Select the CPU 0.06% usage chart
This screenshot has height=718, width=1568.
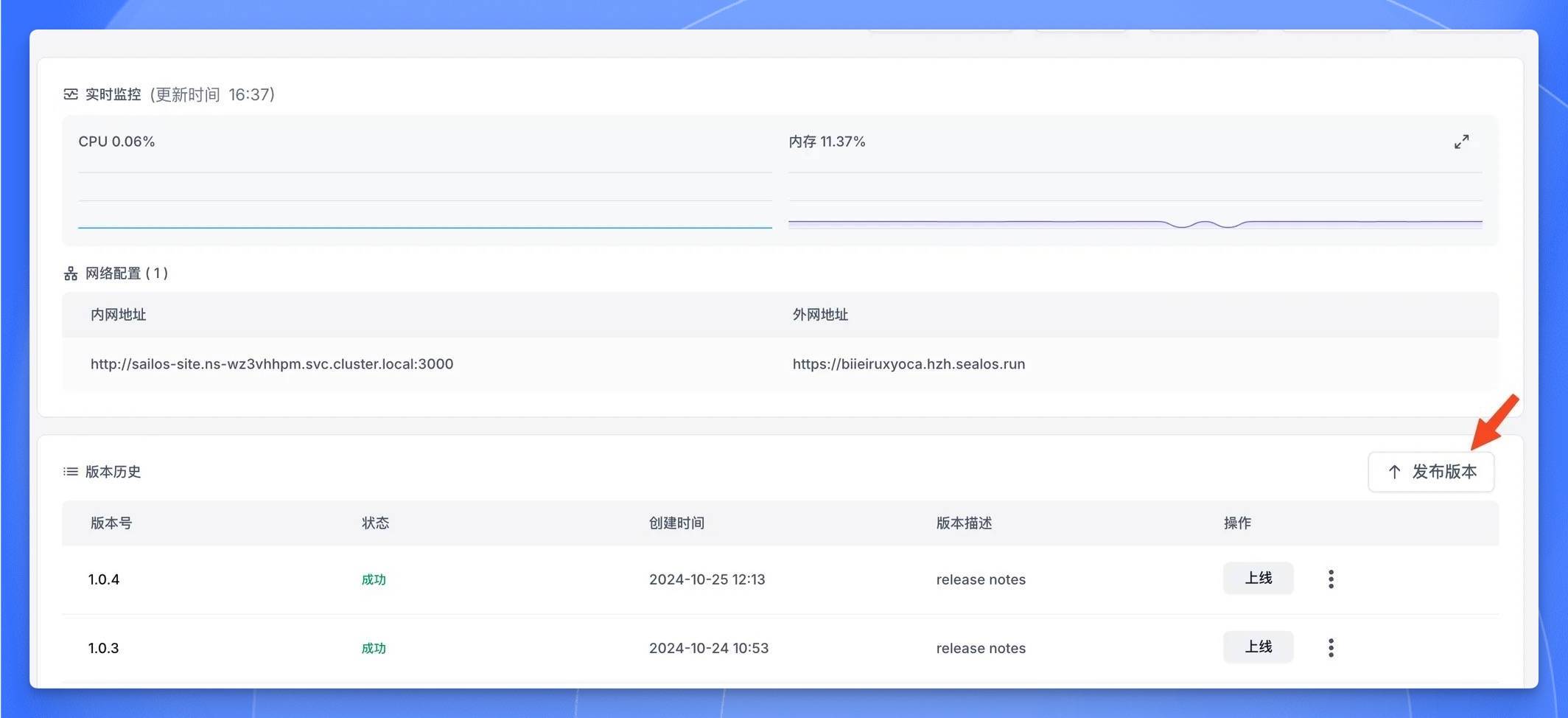tap(425, 200)
